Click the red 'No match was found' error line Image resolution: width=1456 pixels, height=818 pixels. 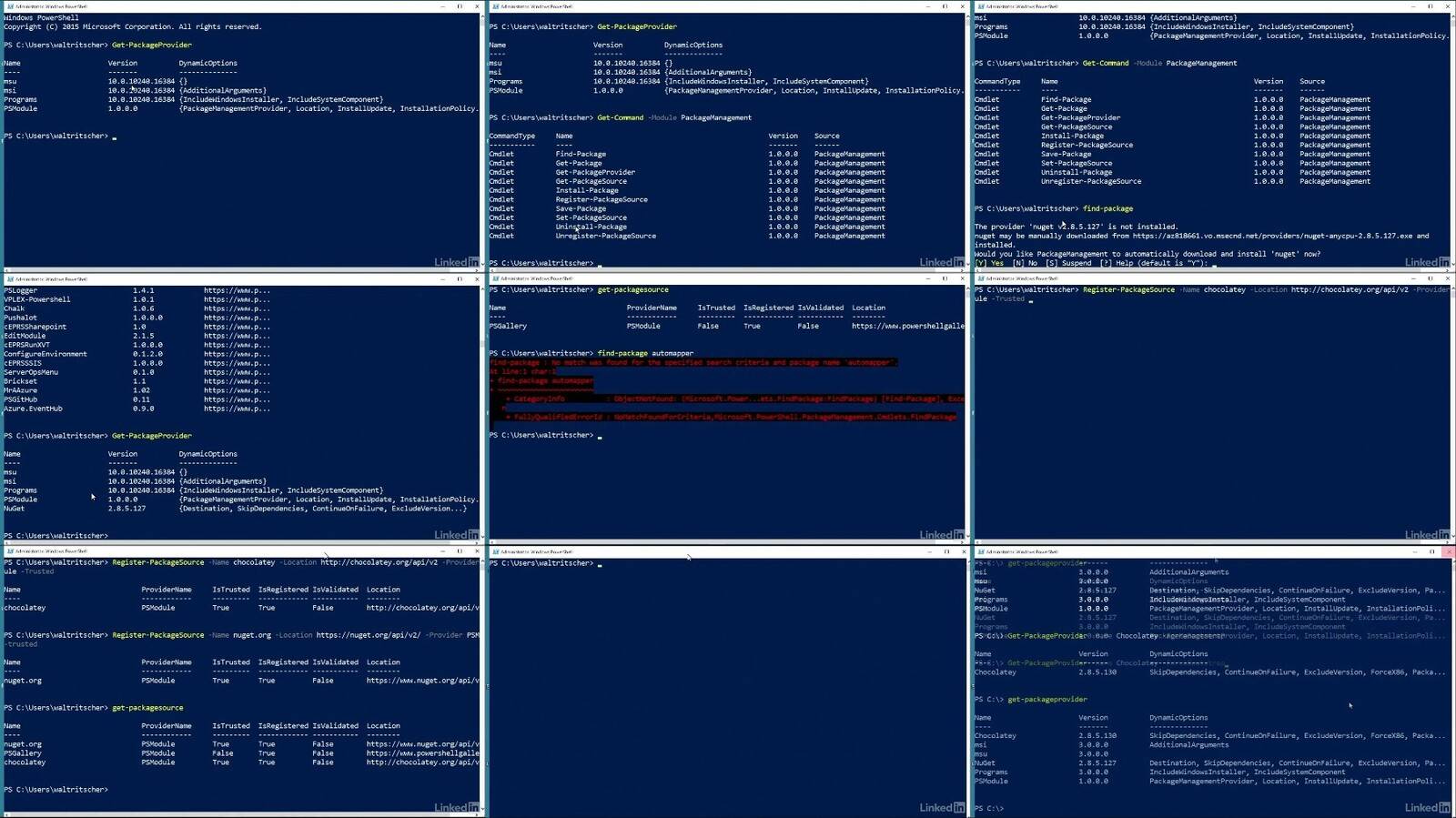click(x=693, y=362)
